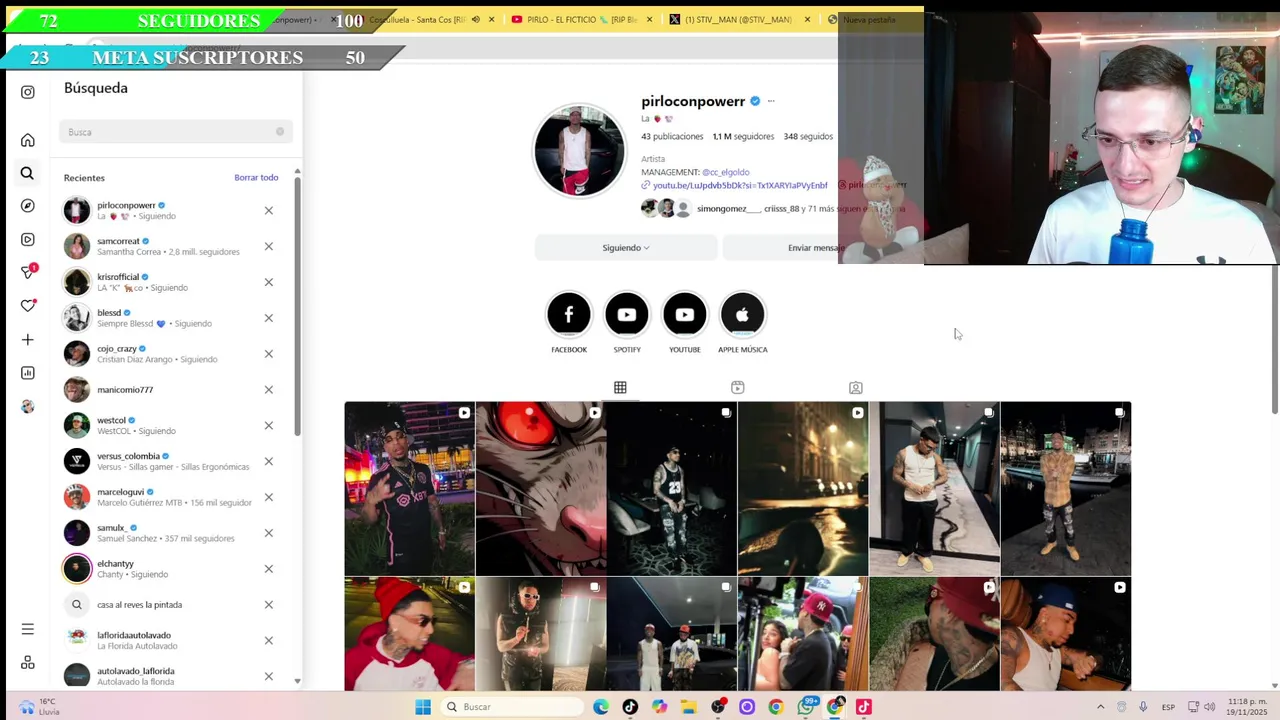Open WhatsApp from the taskbar
The width and height of the screenshot is (1280, 720).
coord(806,707)
